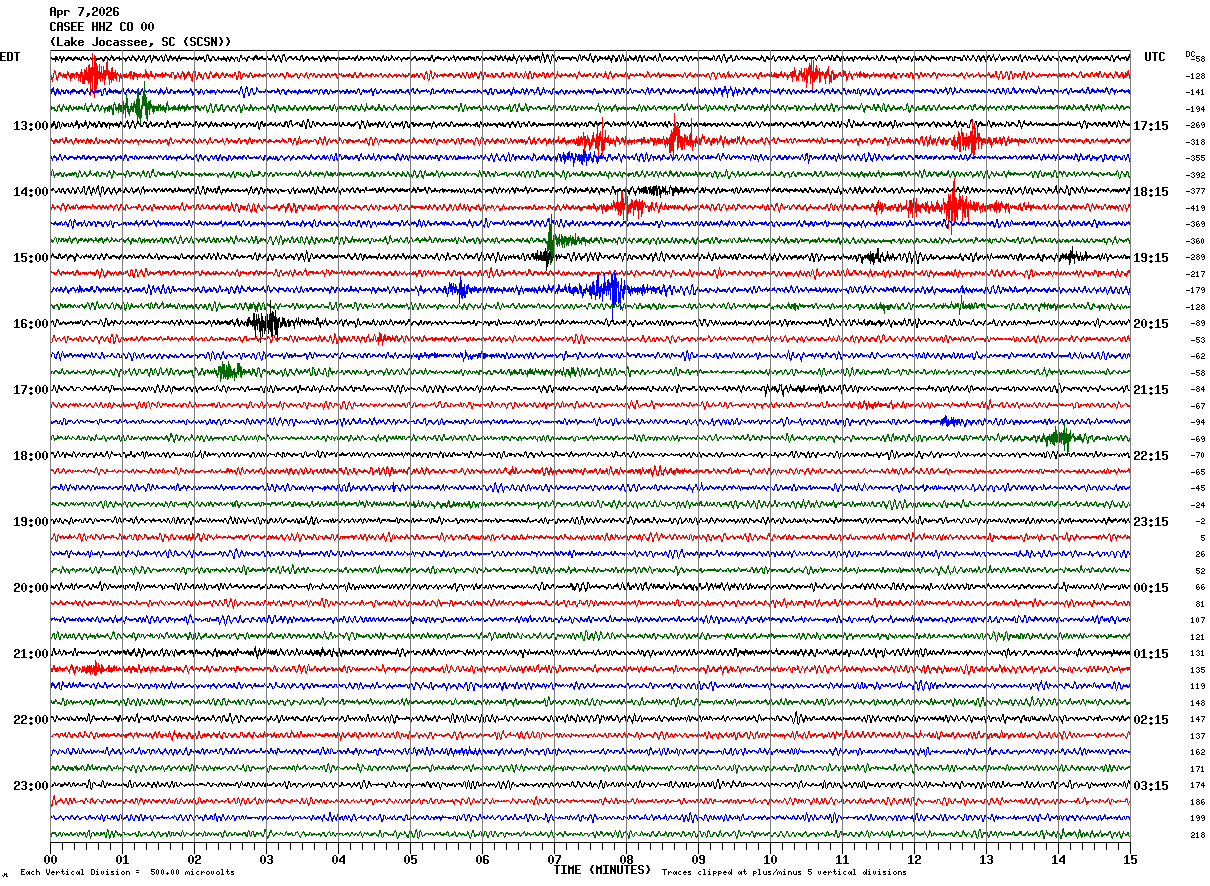Click the UTC timezone label
Viewport: 1210px width, 886px height.
pyautogui.click(x=1155, y=57)
